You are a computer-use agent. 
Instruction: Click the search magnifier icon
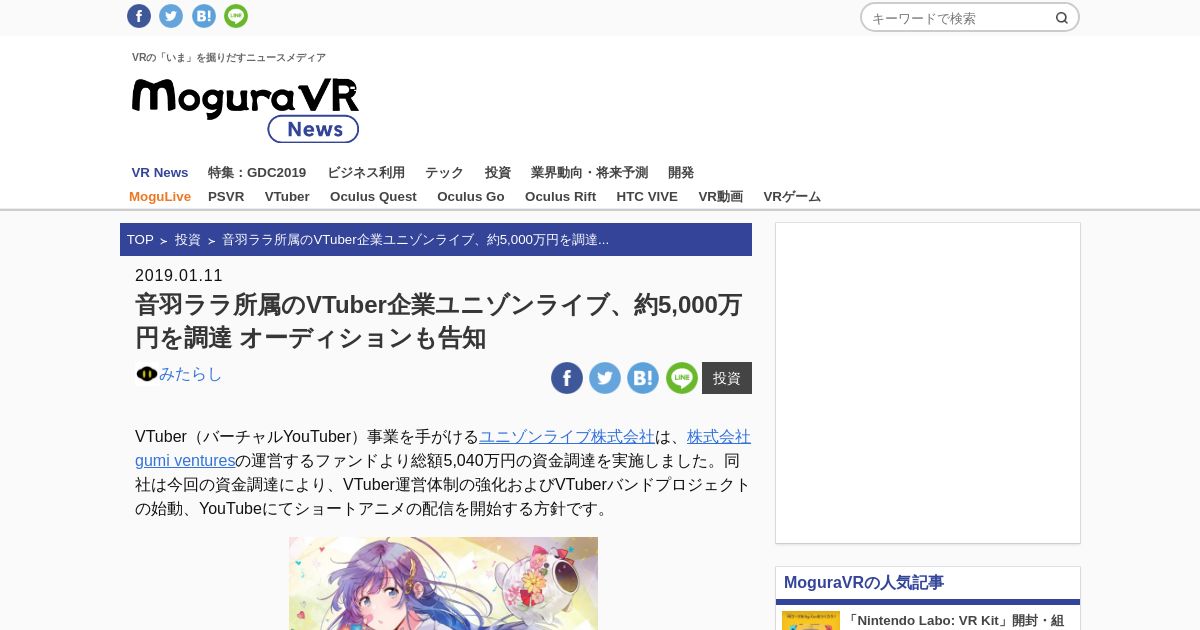pos(1062,18)
